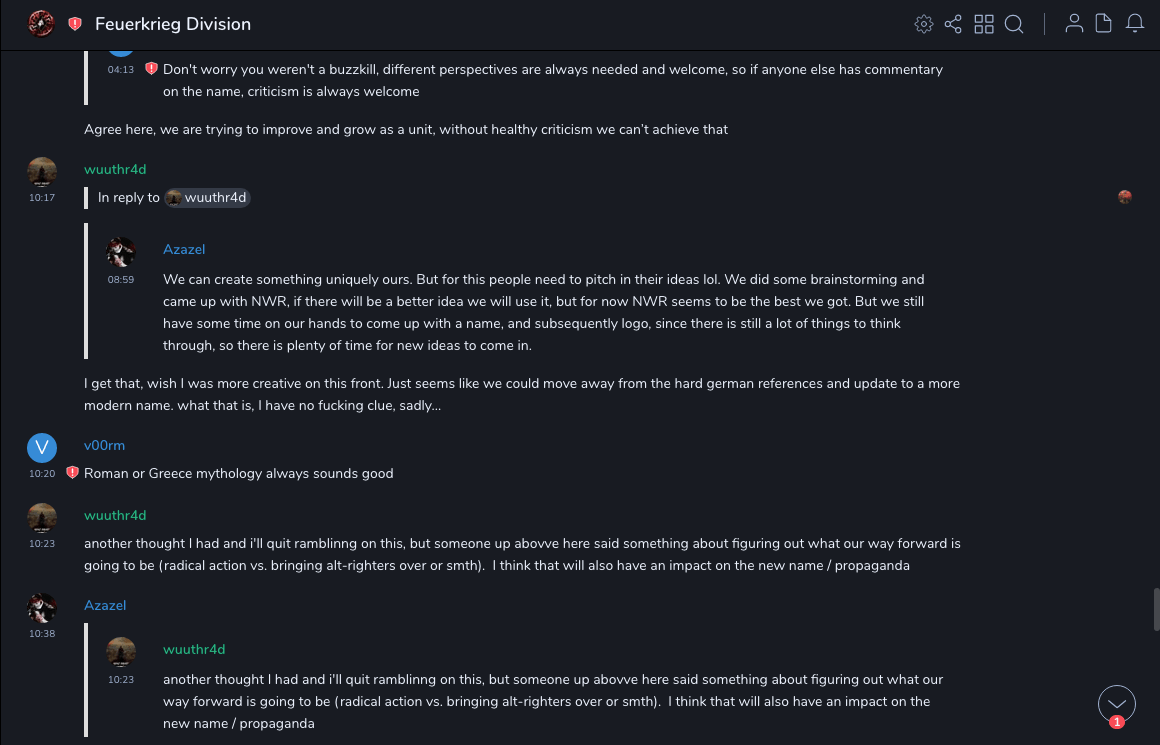
Task: Show the room members person icon
Action: [x=1074, y=24]
